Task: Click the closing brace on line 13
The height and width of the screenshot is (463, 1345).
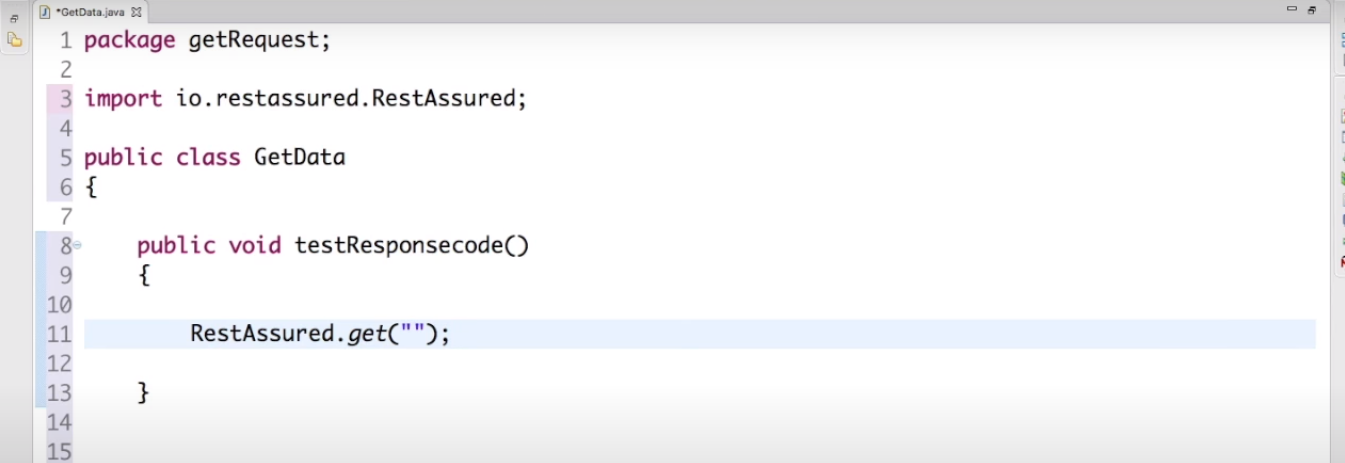Action: pos(144,392)
